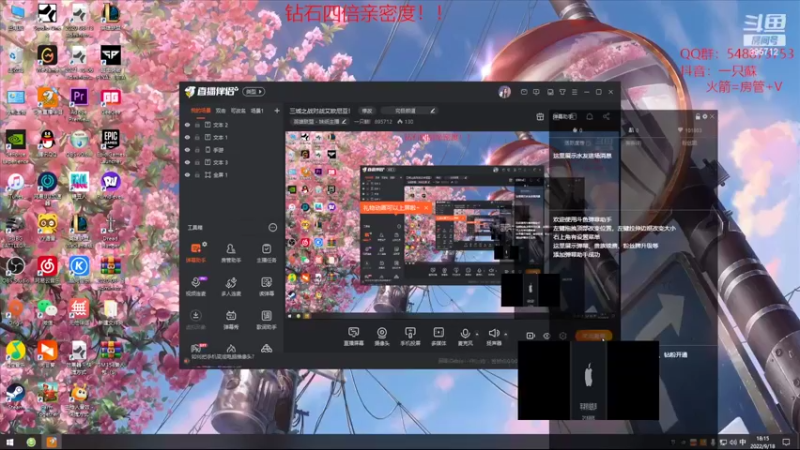Hide the 手游 layer
Screen dimensions: 800x450
pyautogui.click(x=187, y=150)
